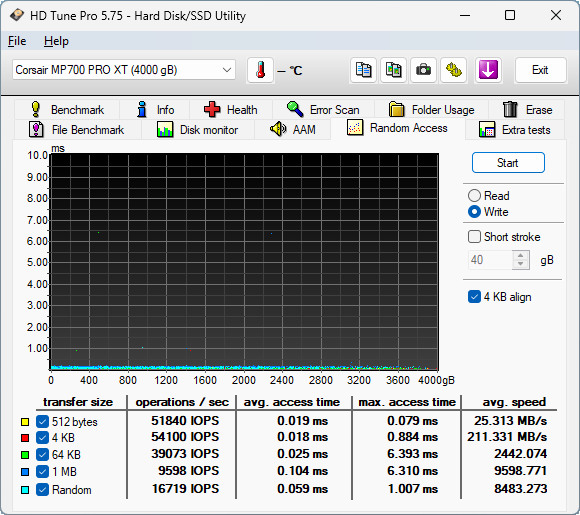Switch to the Disk monitor tab

click(198, 130)
